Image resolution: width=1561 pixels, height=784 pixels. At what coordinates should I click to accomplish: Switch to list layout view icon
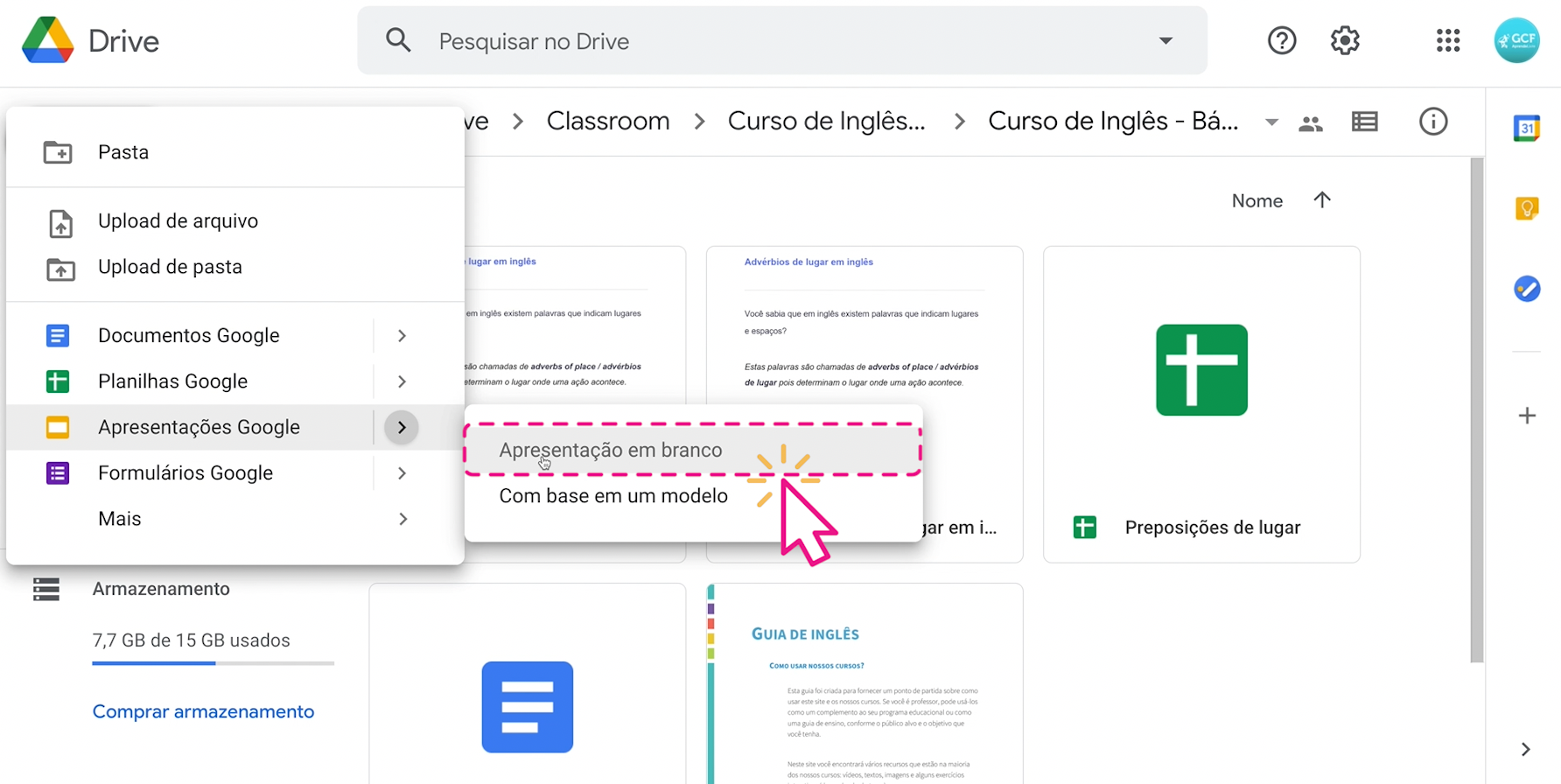point(1365,122)
